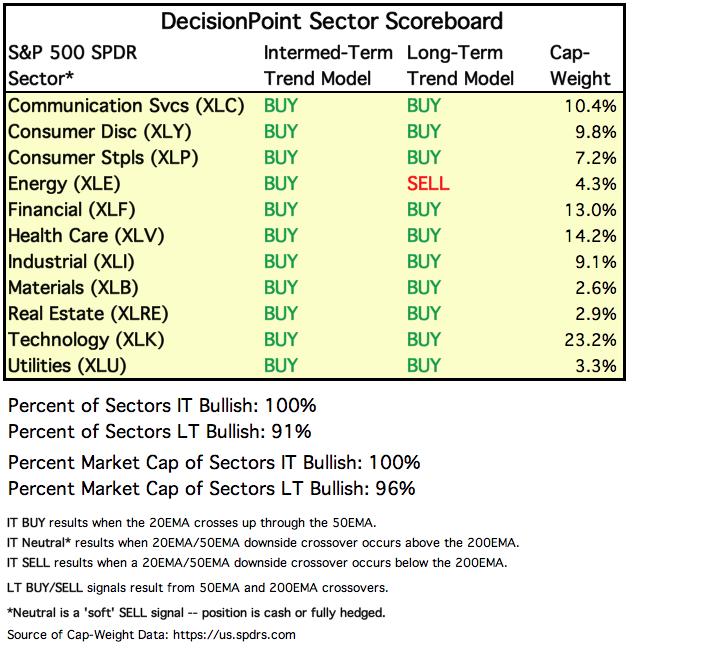
Task: Select the Health Care (XLV) sector
Action: 86,236
